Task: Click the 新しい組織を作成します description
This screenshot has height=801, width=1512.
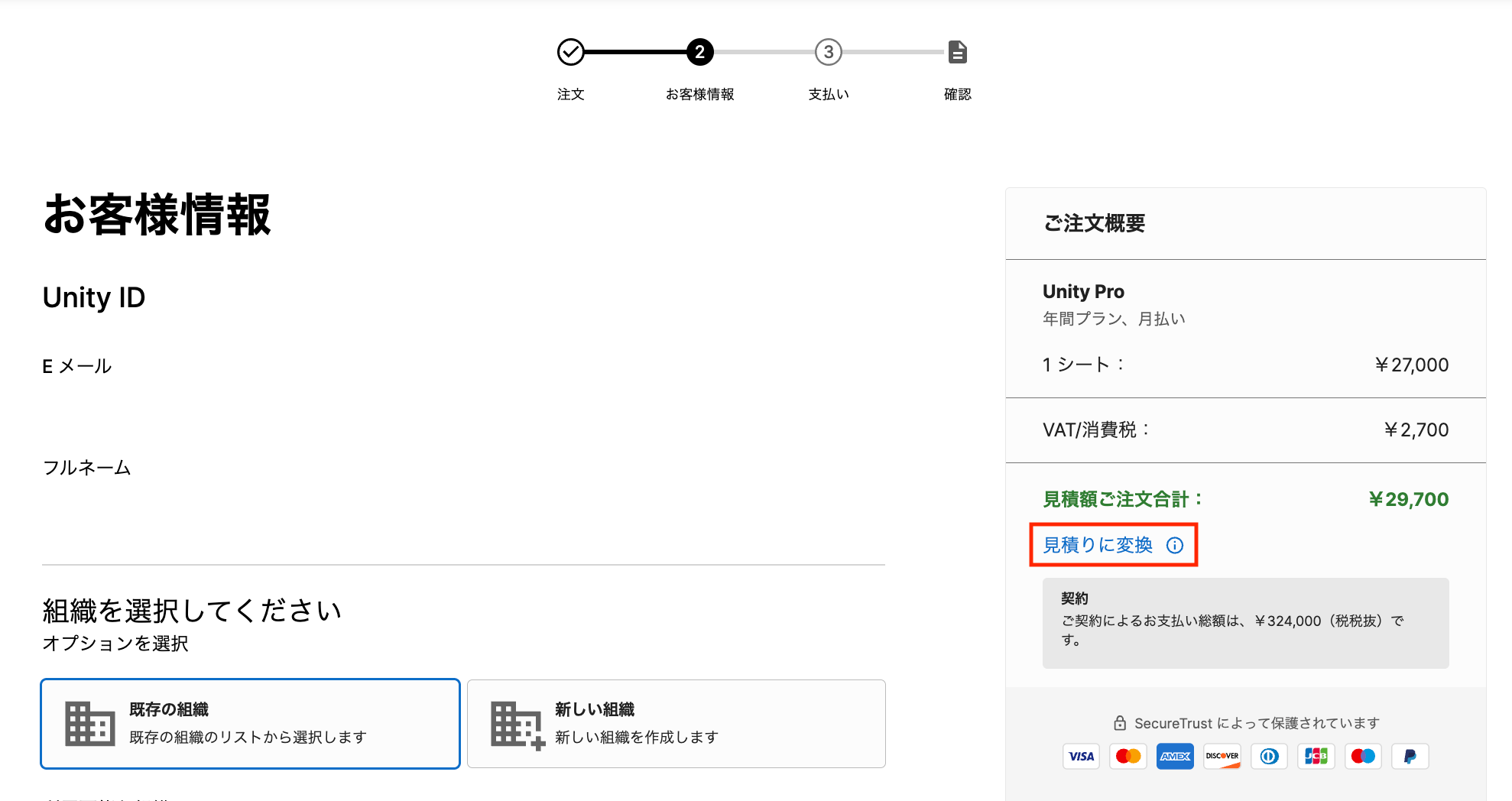Action: coord(637,737)
